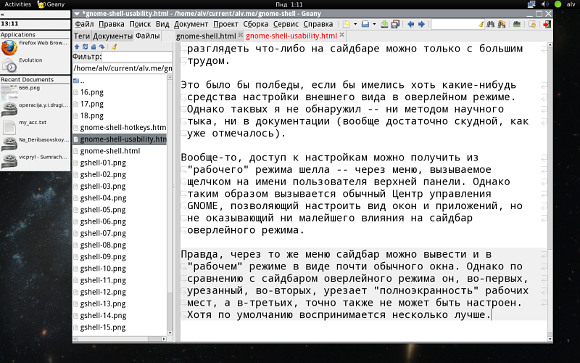The image size is (580, 363).
Task: Open 666.png in Recent Documents
Action: (35, 93)
